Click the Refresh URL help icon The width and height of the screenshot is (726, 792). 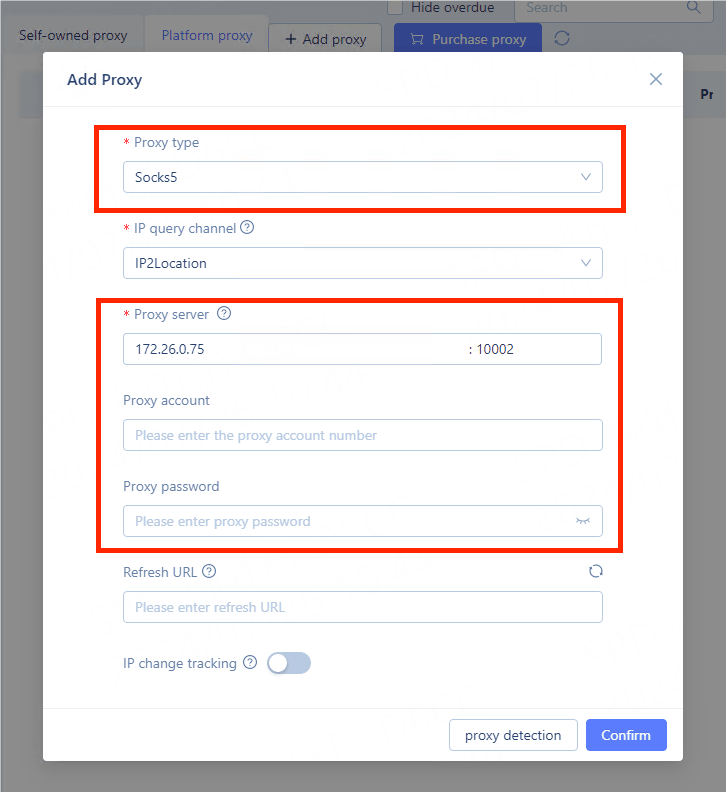tap(209, 572)
